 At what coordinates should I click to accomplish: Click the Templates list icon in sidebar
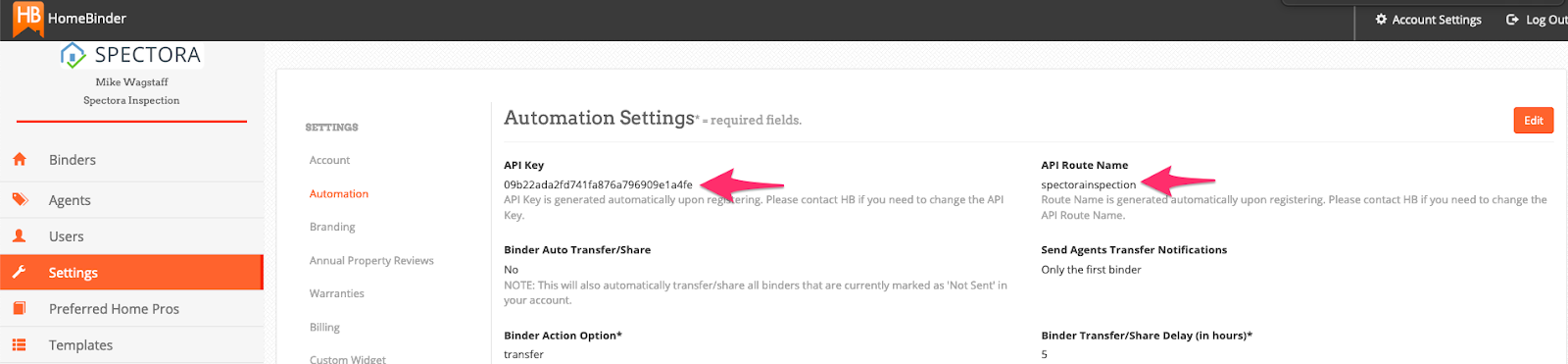click(20, 344)
